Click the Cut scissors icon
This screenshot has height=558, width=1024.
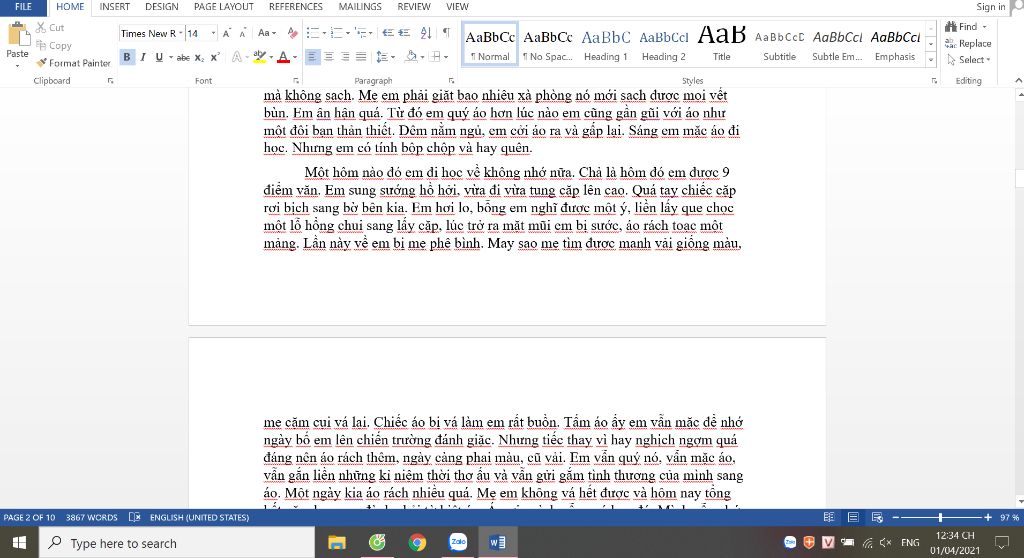click(x=40, y=27)
